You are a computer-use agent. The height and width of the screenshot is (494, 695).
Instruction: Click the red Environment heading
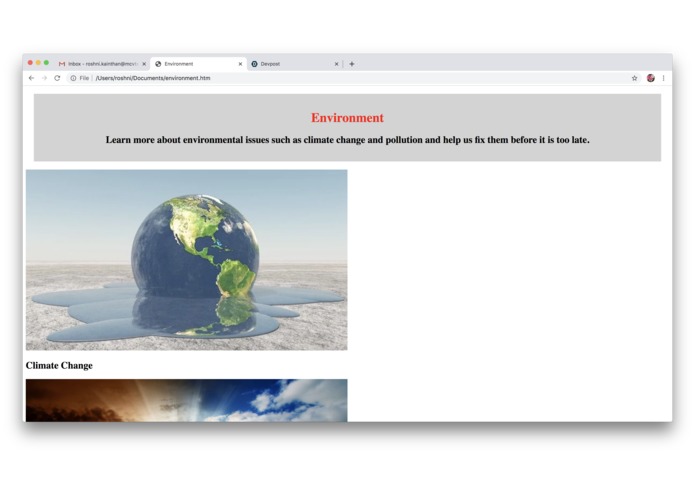pos(347,118)
